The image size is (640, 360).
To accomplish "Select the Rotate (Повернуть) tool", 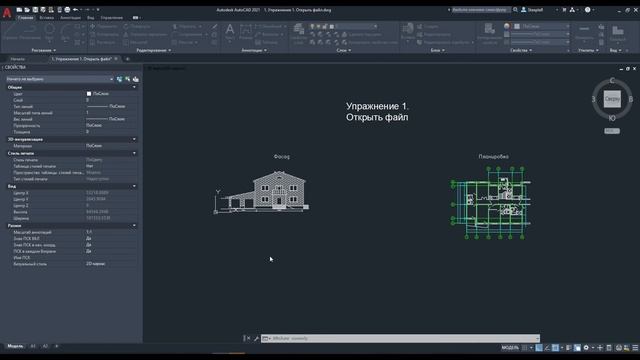I will click(137, 27).
